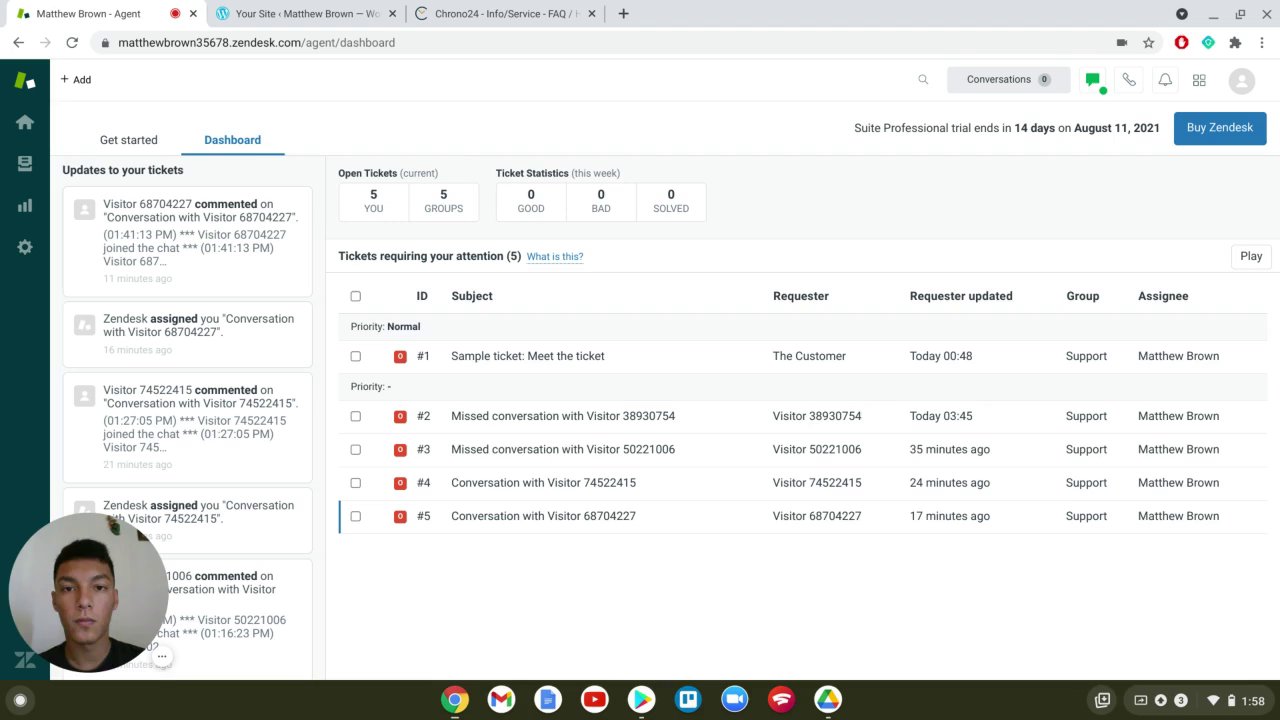Open the webcam bubble three-dot options

tap(162, 657)
